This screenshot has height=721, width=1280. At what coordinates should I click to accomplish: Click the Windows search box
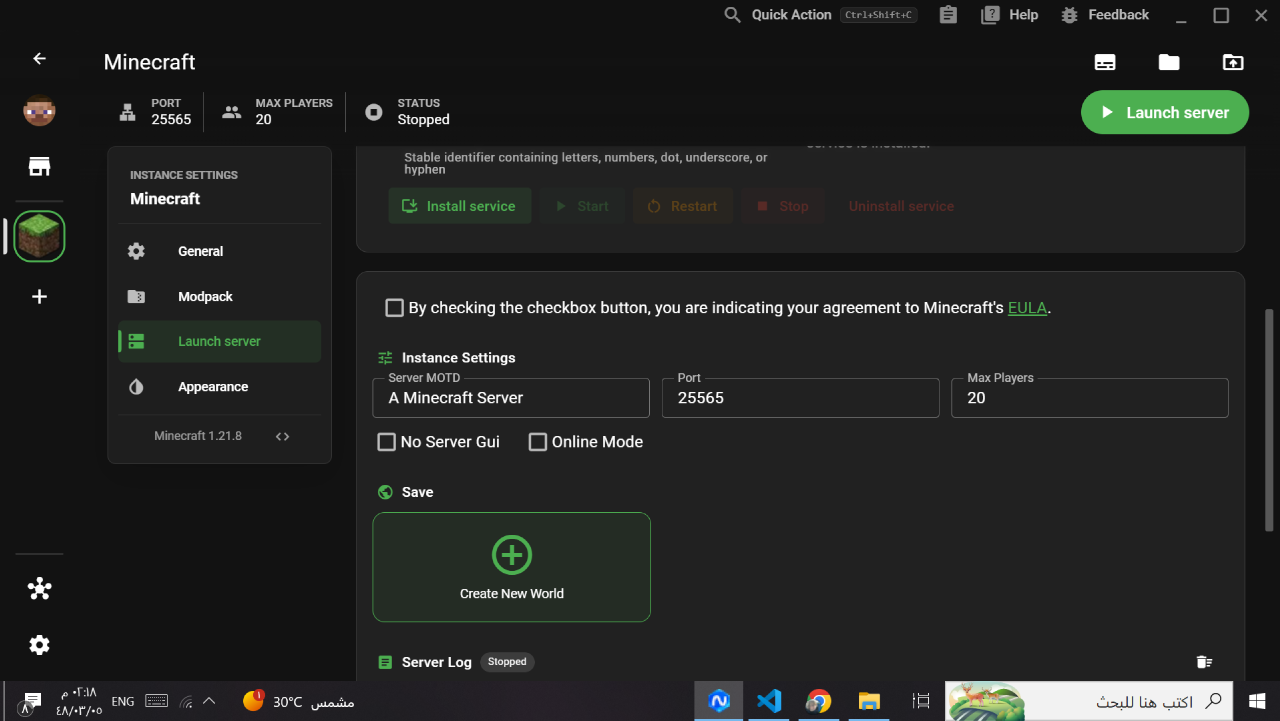tap(1089, 701)
